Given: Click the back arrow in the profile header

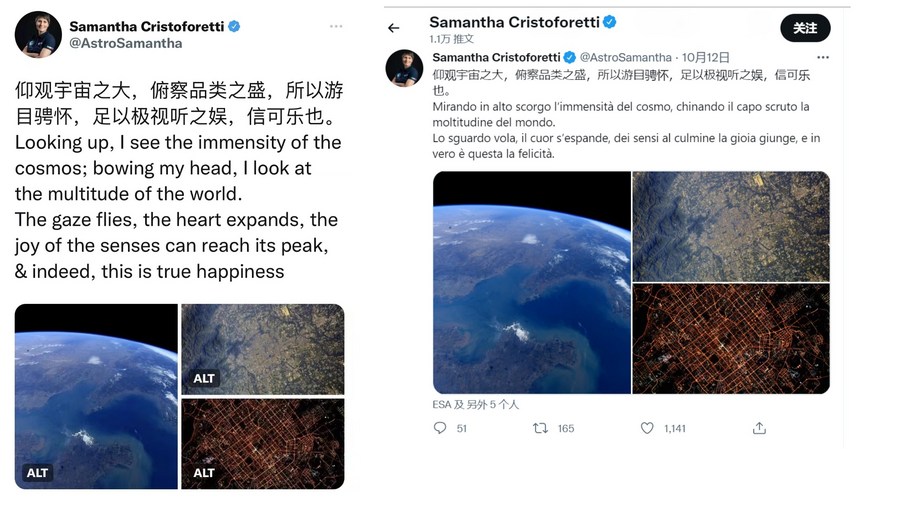Looking at the screenshot, I should point(394,28).
